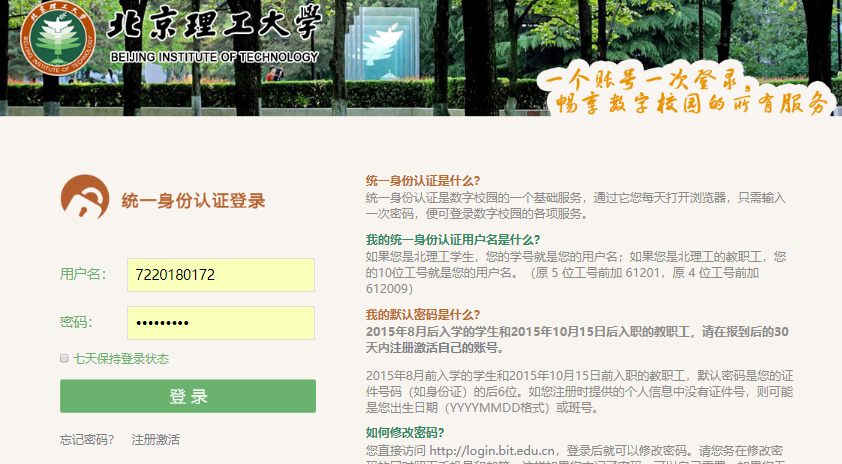842x464 pixels.
Task: Click the 北京理工大学 calligraphy title
Action: 214,24
